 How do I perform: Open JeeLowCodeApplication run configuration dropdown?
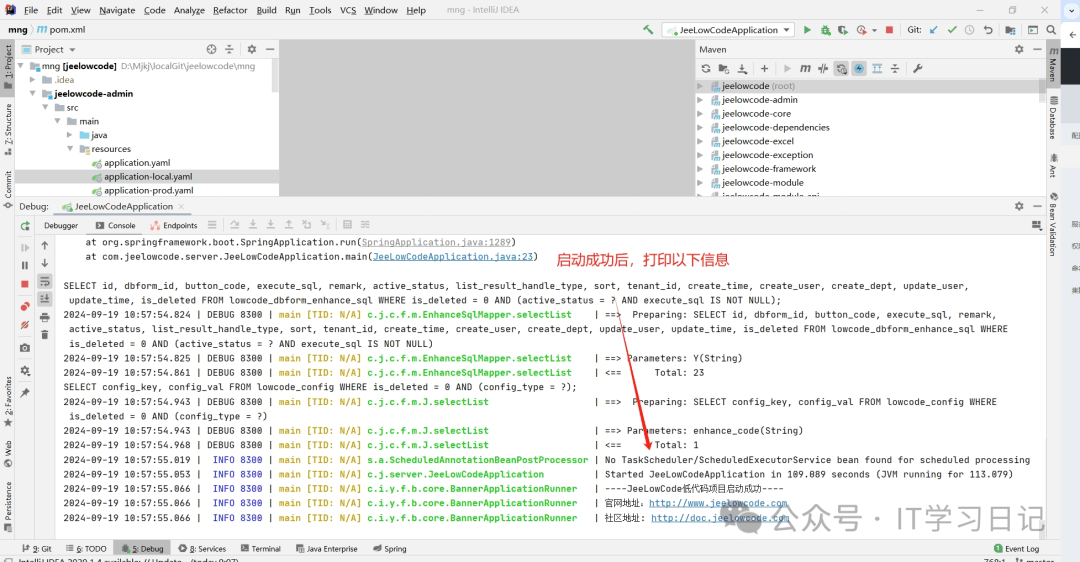pyautogui.click(x=728, y=30)
